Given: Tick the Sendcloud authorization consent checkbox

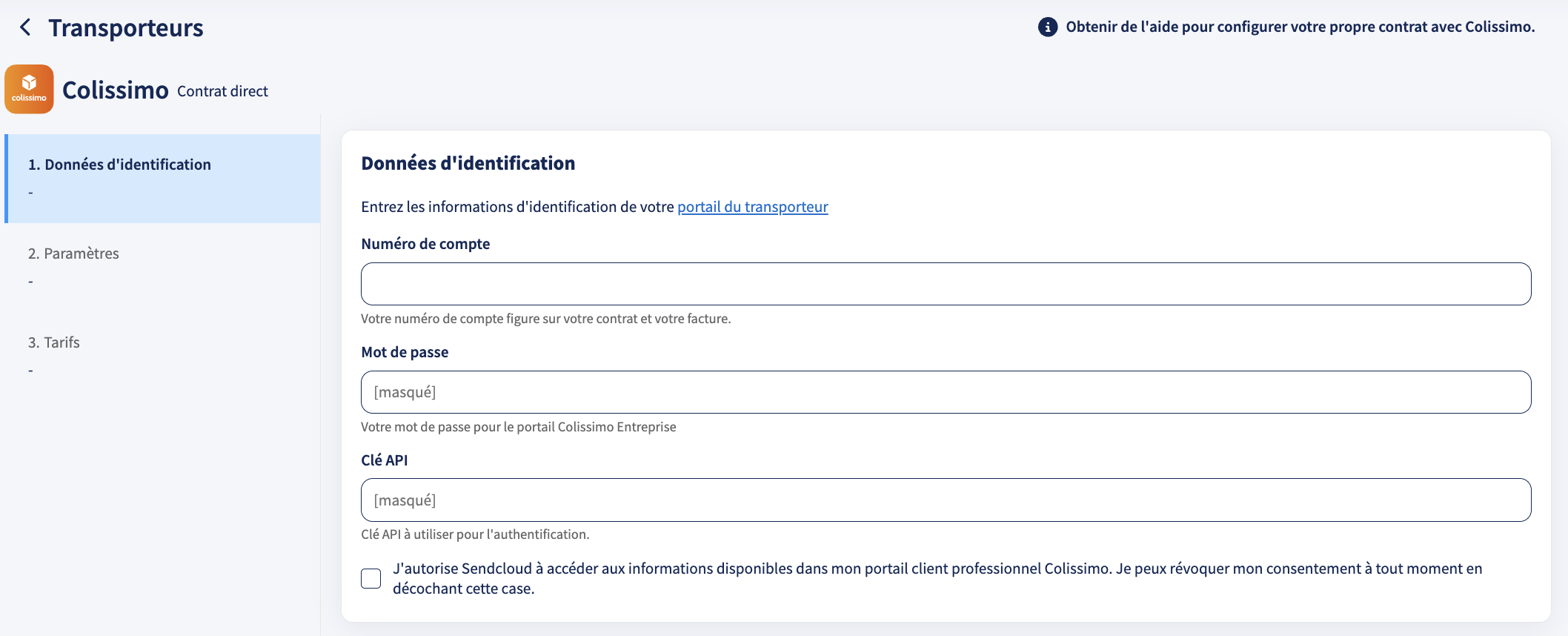Looking at the screenshot, I should point(371,578).
